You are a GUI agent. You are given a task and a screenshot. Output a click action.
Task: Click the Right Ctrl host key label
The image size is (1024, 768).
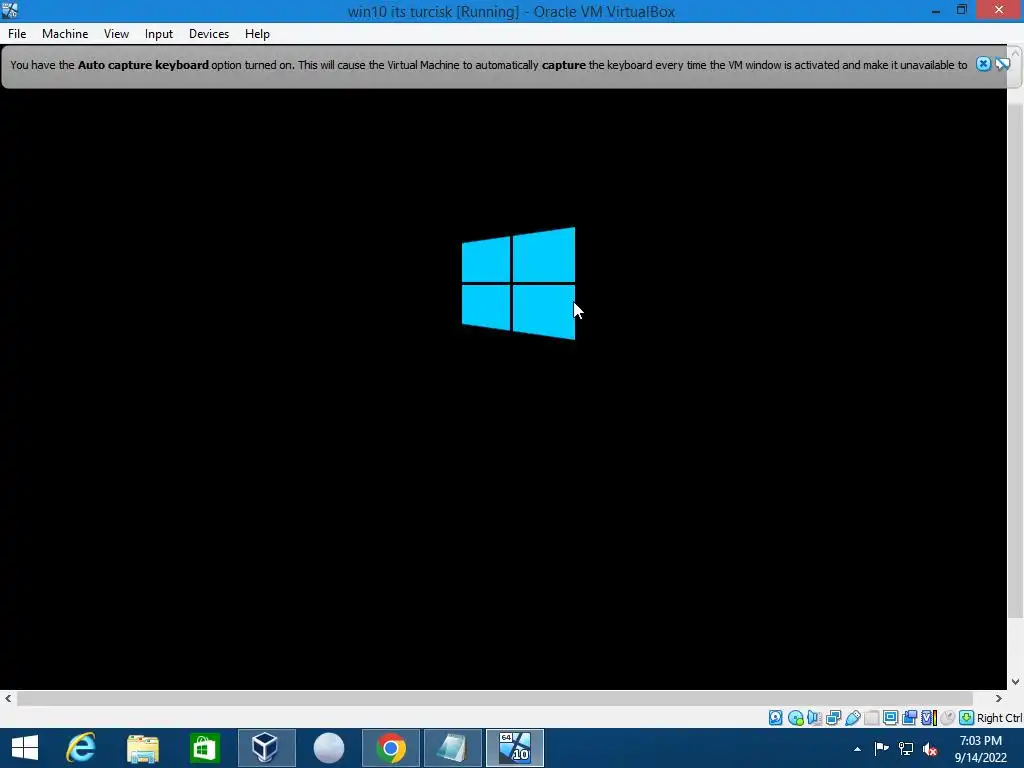pos(999,718)
